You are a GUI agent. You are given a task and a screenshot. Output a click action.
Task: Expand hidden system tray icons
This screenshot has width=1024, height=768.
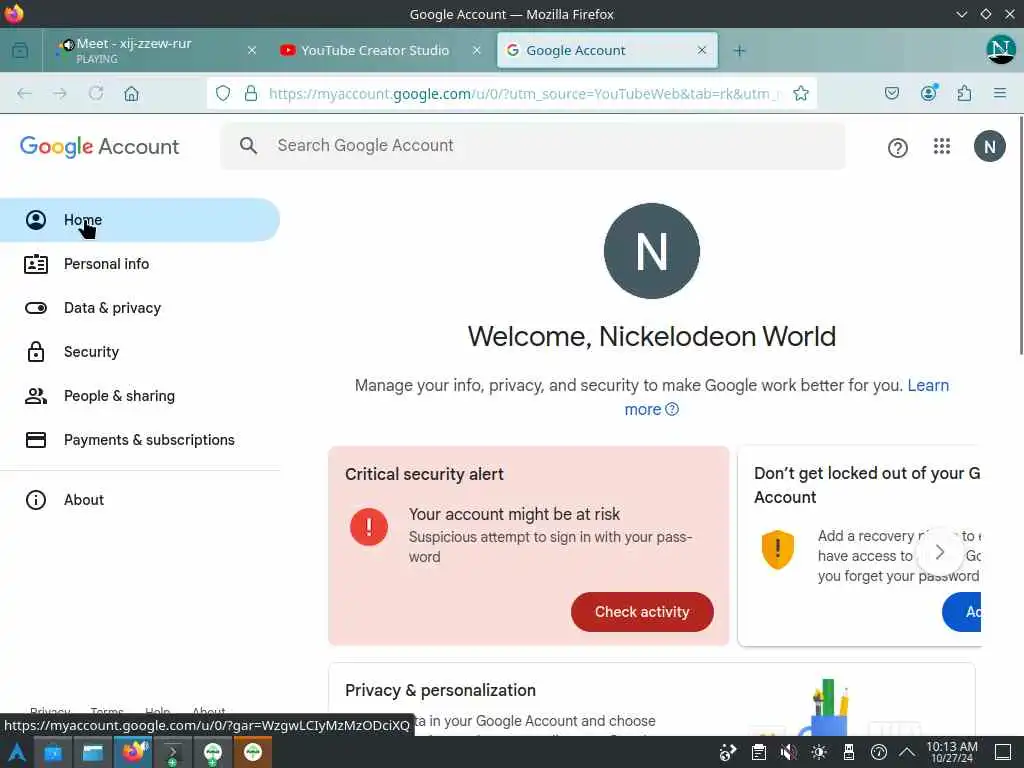(907, 752)
